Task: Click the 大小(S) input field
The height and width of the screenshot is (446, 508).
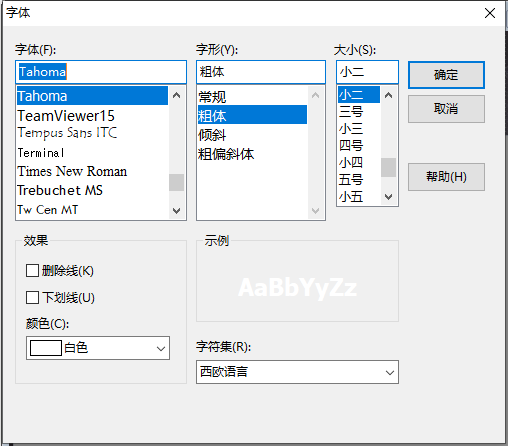Action: pyautogui.click(x=367, y=72)
